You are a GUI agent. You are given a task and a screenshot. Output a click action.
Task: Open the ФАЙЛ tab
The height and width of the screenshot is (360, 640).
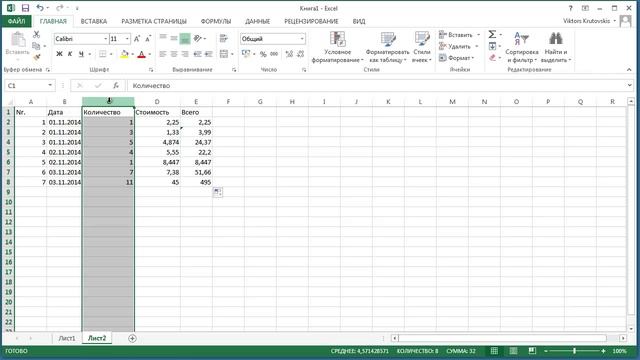click(x=16, y=21)
